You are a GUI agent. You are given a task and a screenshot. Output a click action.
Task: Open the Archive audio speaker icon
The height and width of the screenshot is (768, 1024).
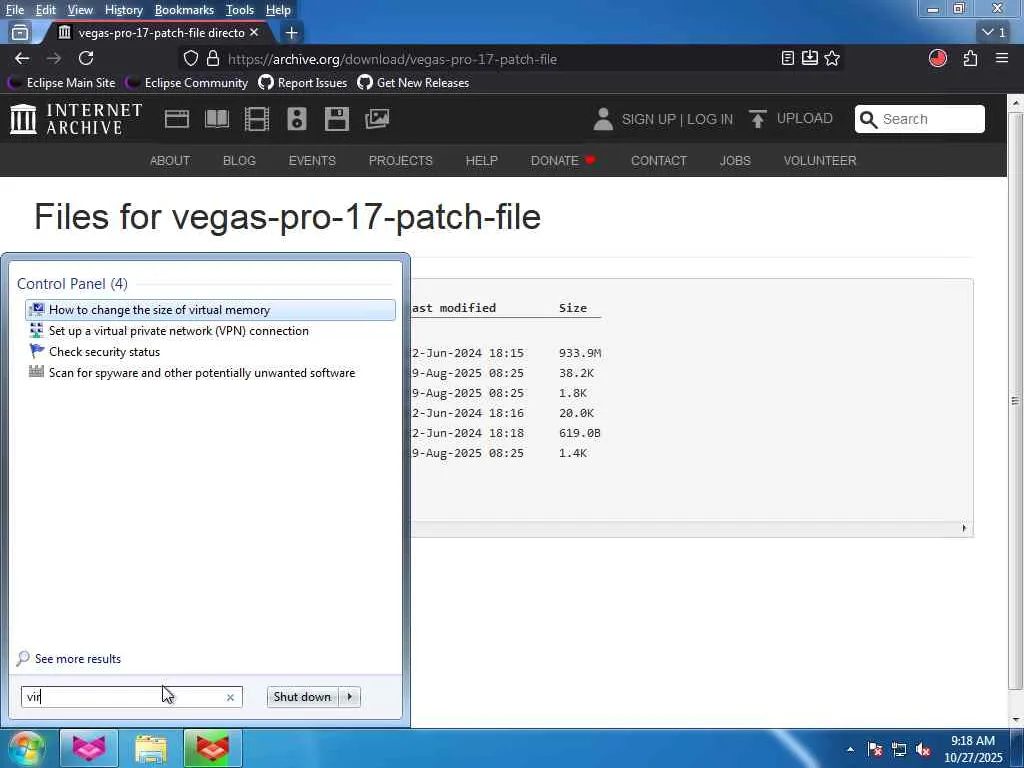[x=296, y=119]
